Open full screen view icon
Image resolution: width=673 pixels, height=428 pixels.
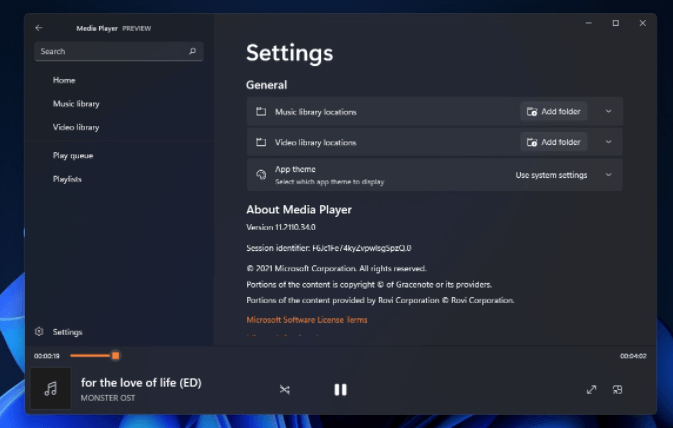[x=591, y=389]
